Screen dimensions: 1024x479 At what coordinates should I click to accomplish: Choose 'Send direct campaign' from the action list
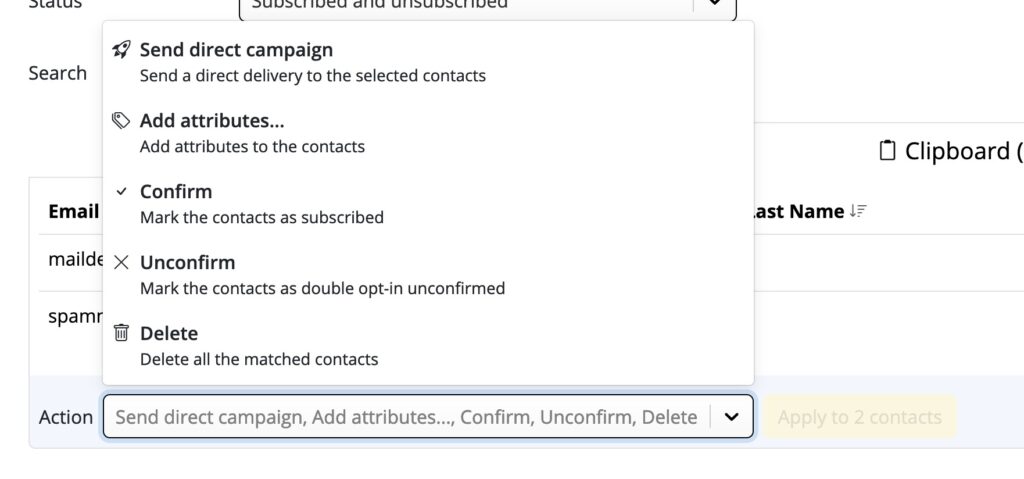pos(428,62)
